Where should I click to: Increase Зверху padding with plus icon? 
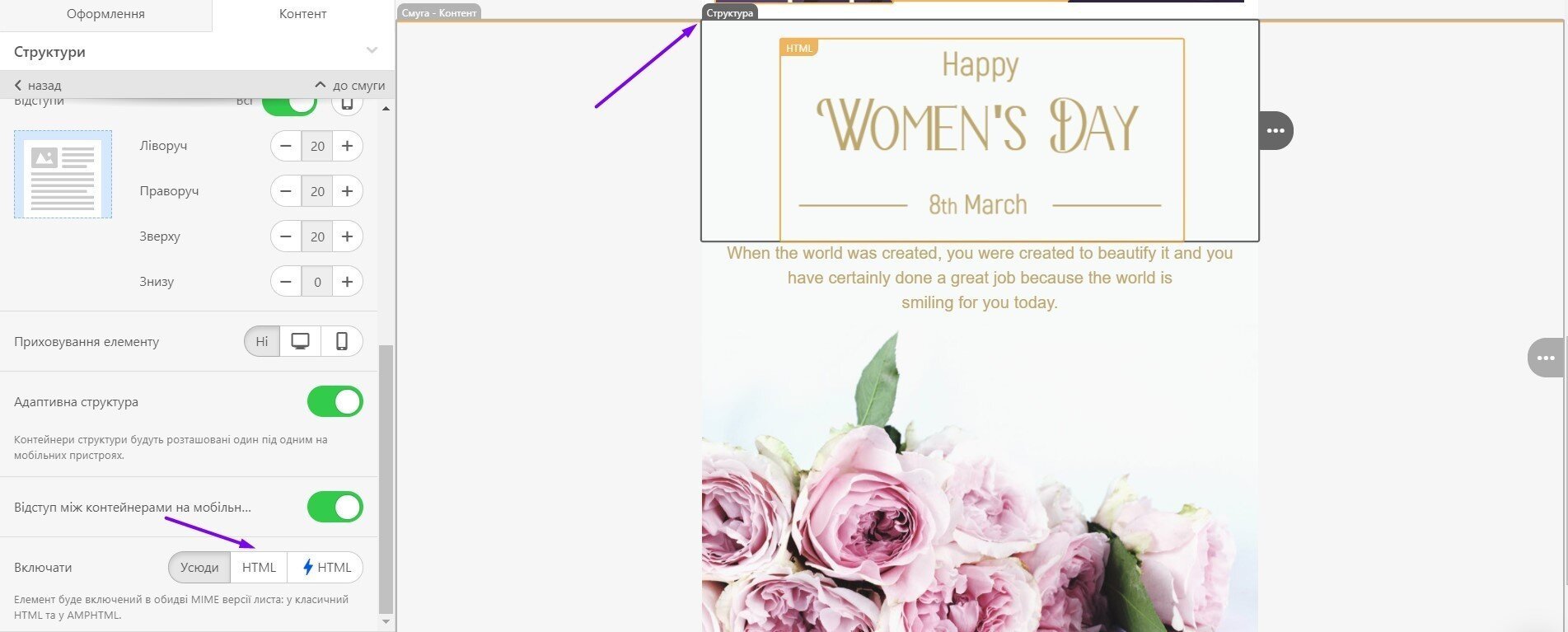click(x=348, y=236)
